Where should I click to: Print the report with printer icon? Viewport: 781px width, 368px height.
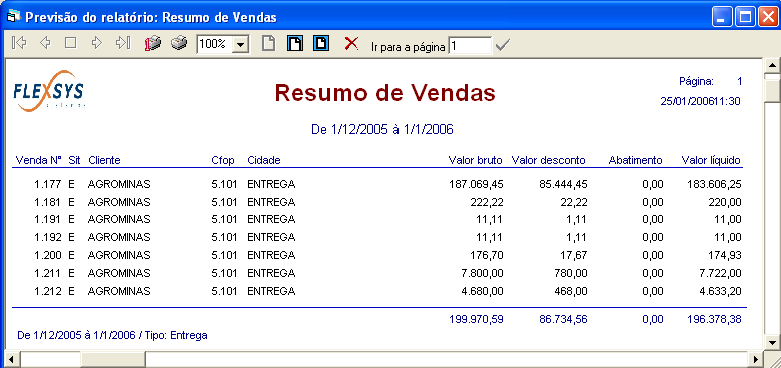pyautogui.click(x=179, y=44)
